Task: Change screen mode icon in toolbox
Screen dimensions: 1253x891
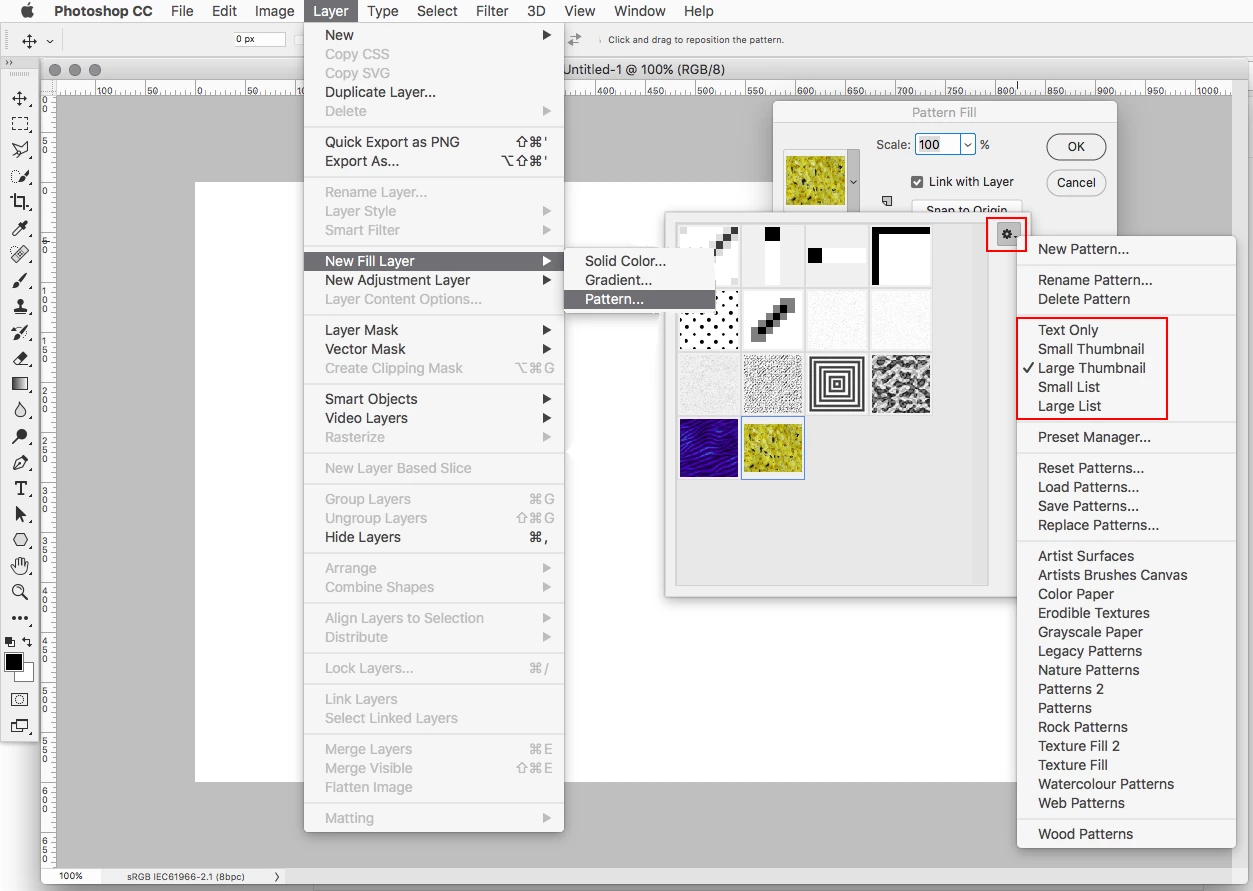Action: coord(20,726)
